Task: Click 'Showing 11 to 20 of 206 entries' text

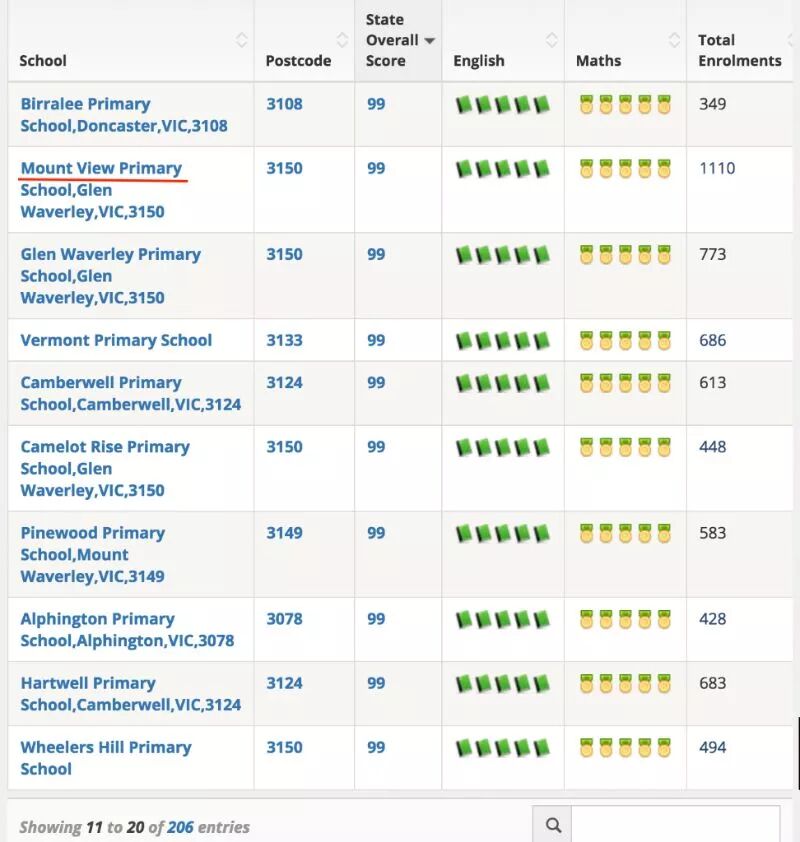Action: click(x=135, y=827)
